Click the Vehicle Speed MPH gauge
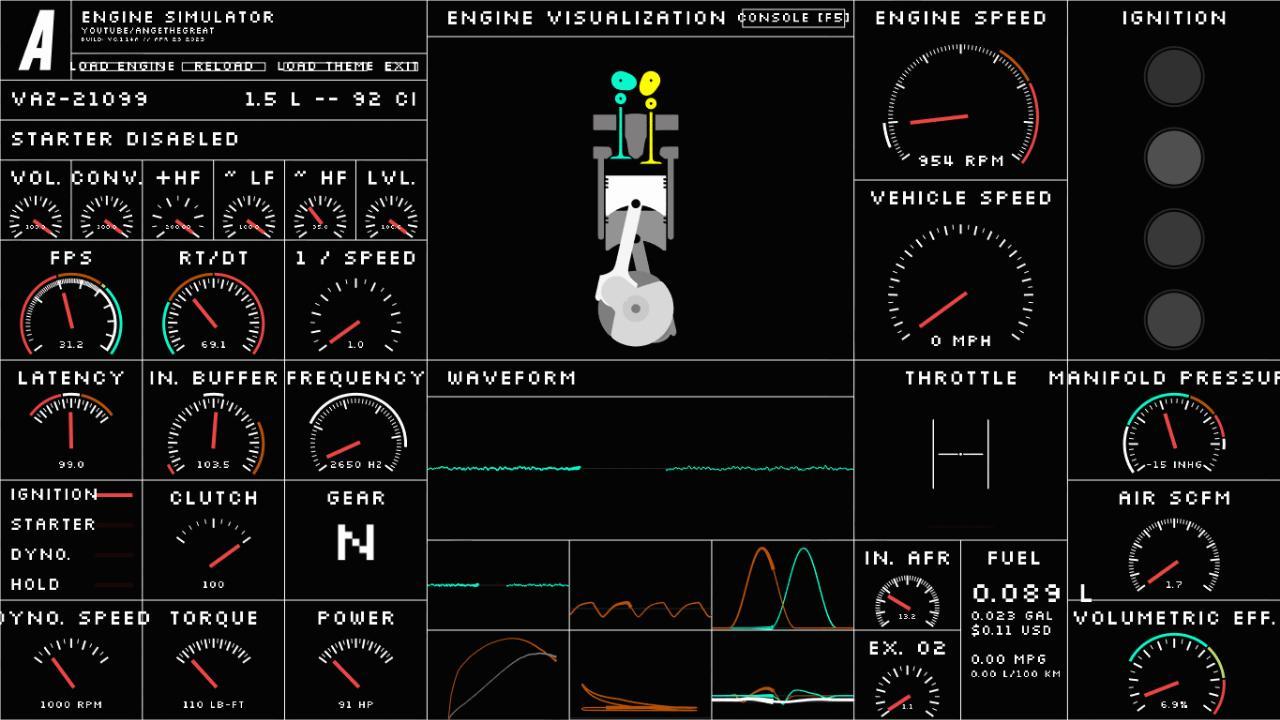 [x=960, y=286]
